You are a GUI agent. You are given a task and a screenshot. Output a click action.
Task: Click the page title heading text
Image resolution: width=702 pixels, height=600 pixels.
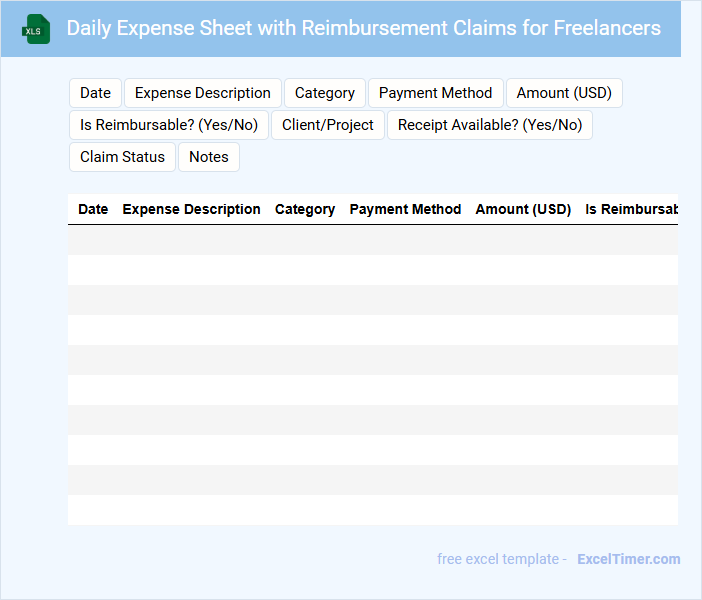click(363, 28)
